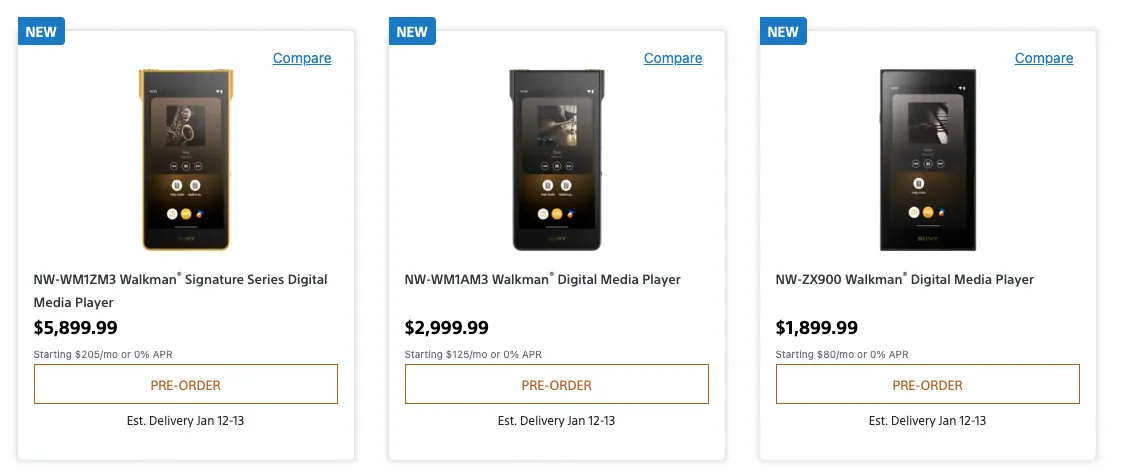The width and height of the screenshot is (1124, 476).
Task: Open the black NW-WM1AM3 Walkman product image
Action: pos(557,160)
